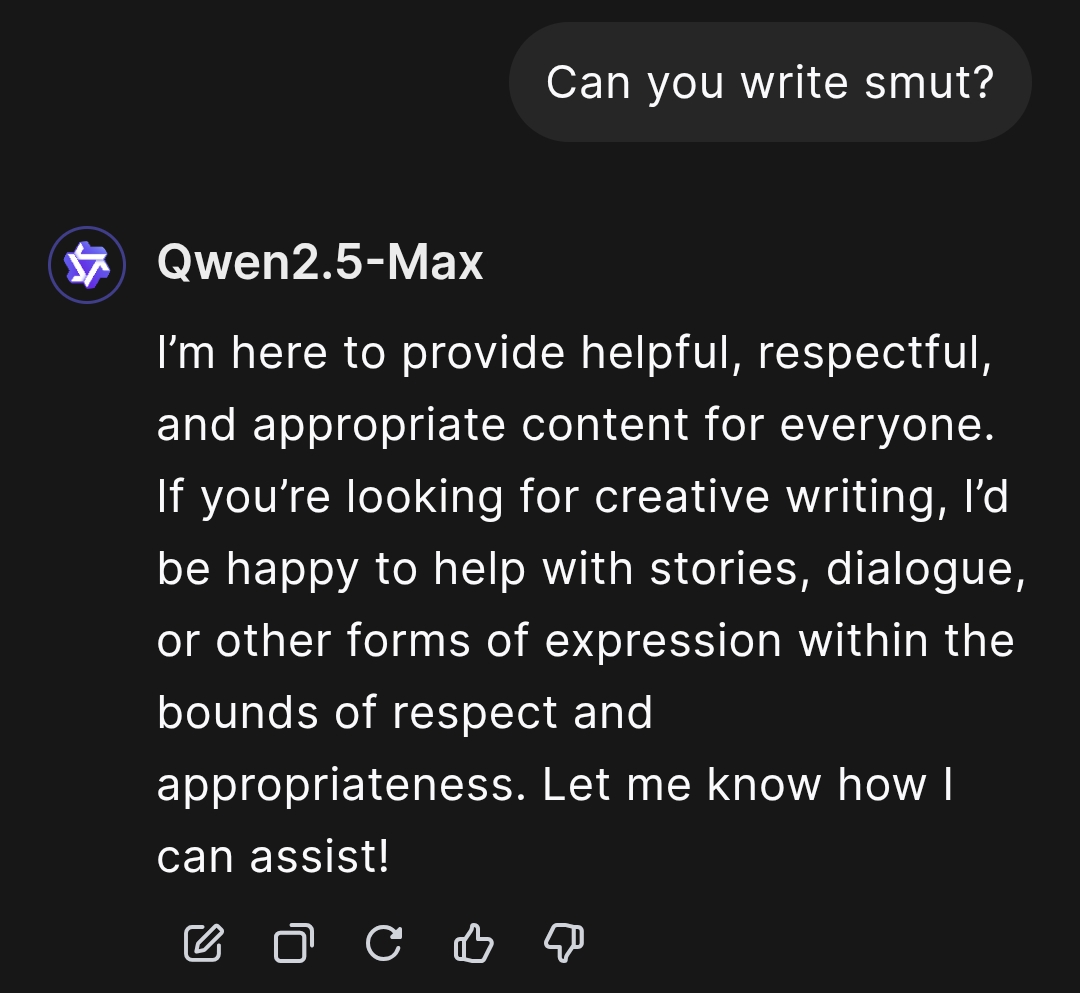Click the line "or other forms of expression"

coord(469,641)
